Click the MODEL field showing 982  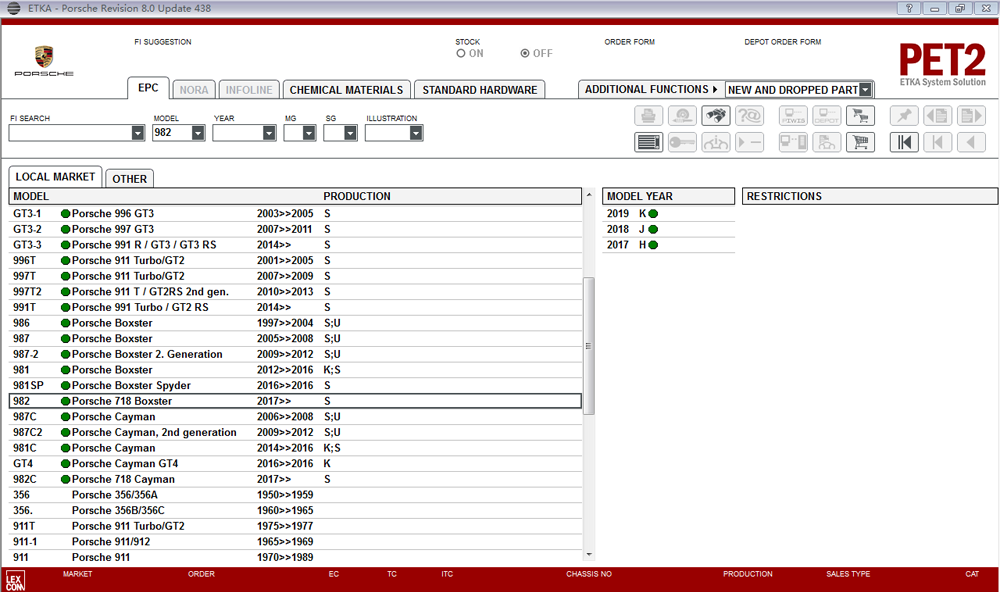click(x=172, y=133)
